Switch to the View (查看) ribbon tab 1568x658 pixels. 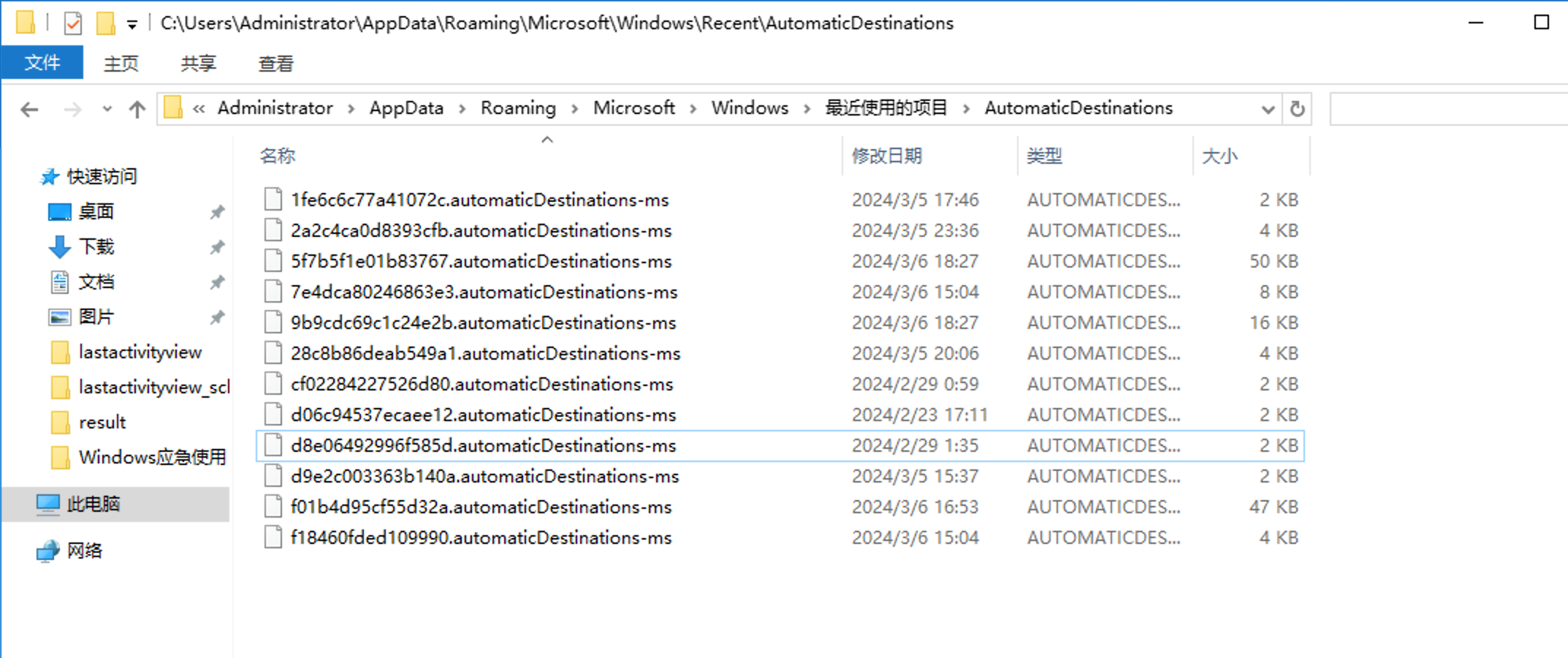[275, 64]
